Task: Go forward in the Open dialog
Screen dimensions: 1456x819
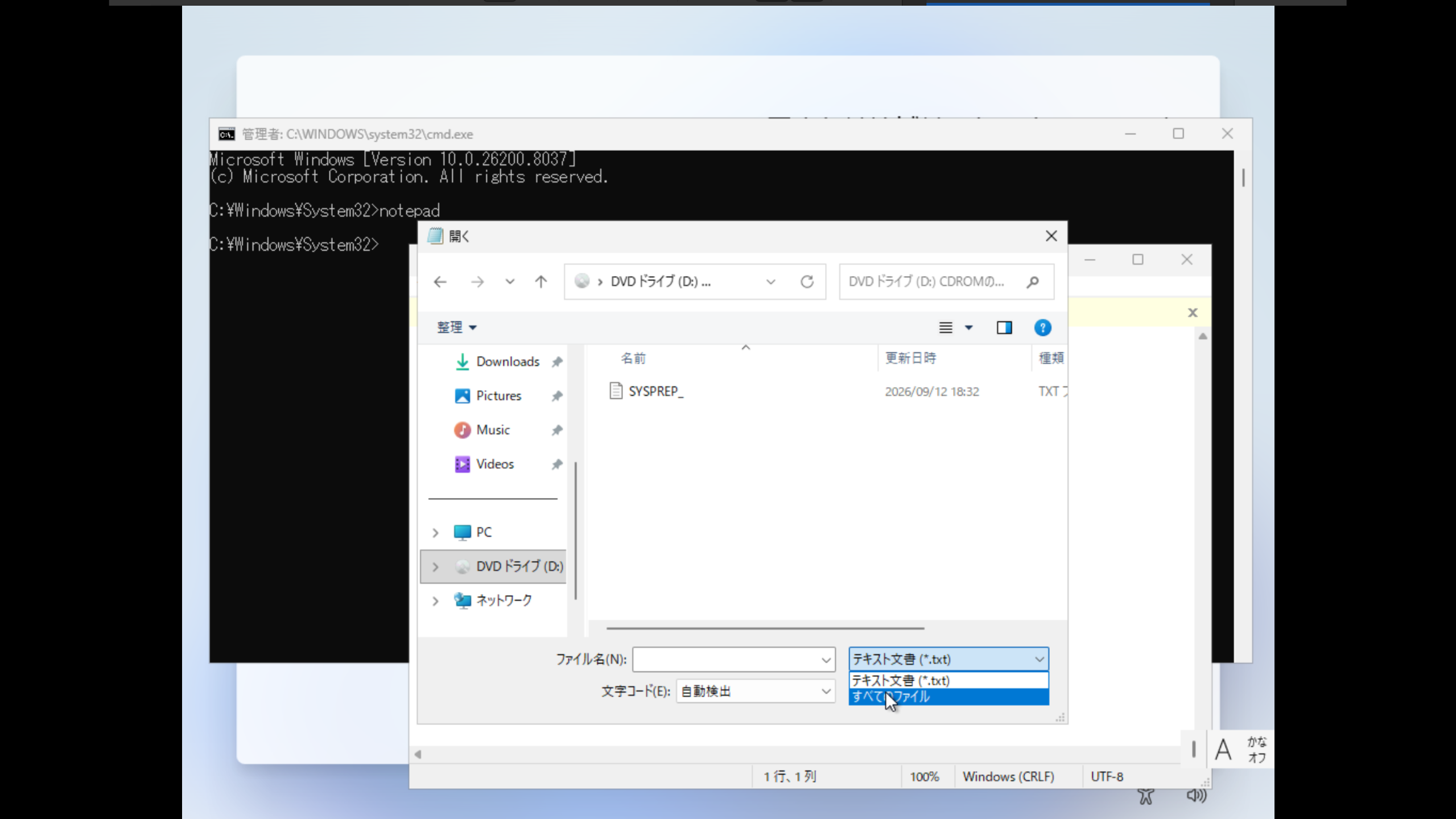Action: [x=477, y=282]
